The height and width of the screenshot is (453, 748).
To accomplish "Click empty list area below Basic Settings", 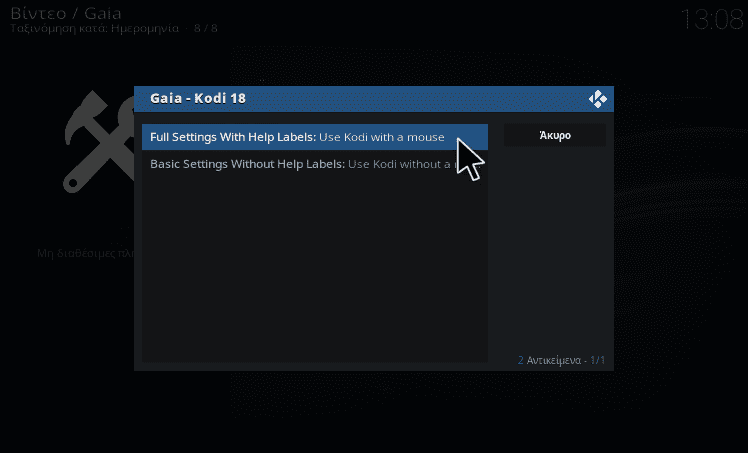I will (315, 269).
